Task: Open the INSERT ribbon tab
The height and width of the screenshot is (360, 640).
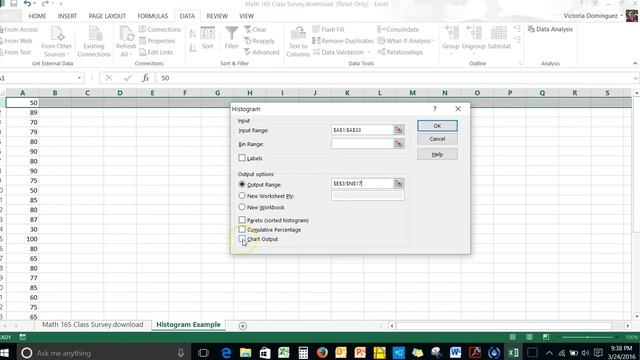Action: coord(67,16)
